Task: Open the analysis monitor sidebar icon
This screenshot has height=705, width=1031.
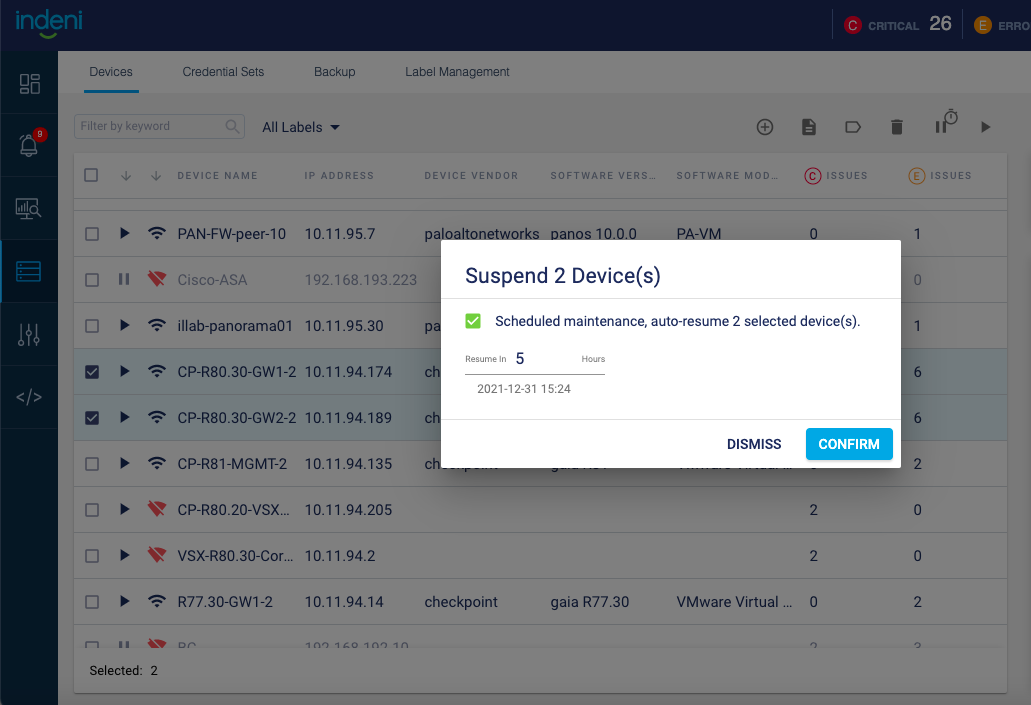Action: [29, 208]
